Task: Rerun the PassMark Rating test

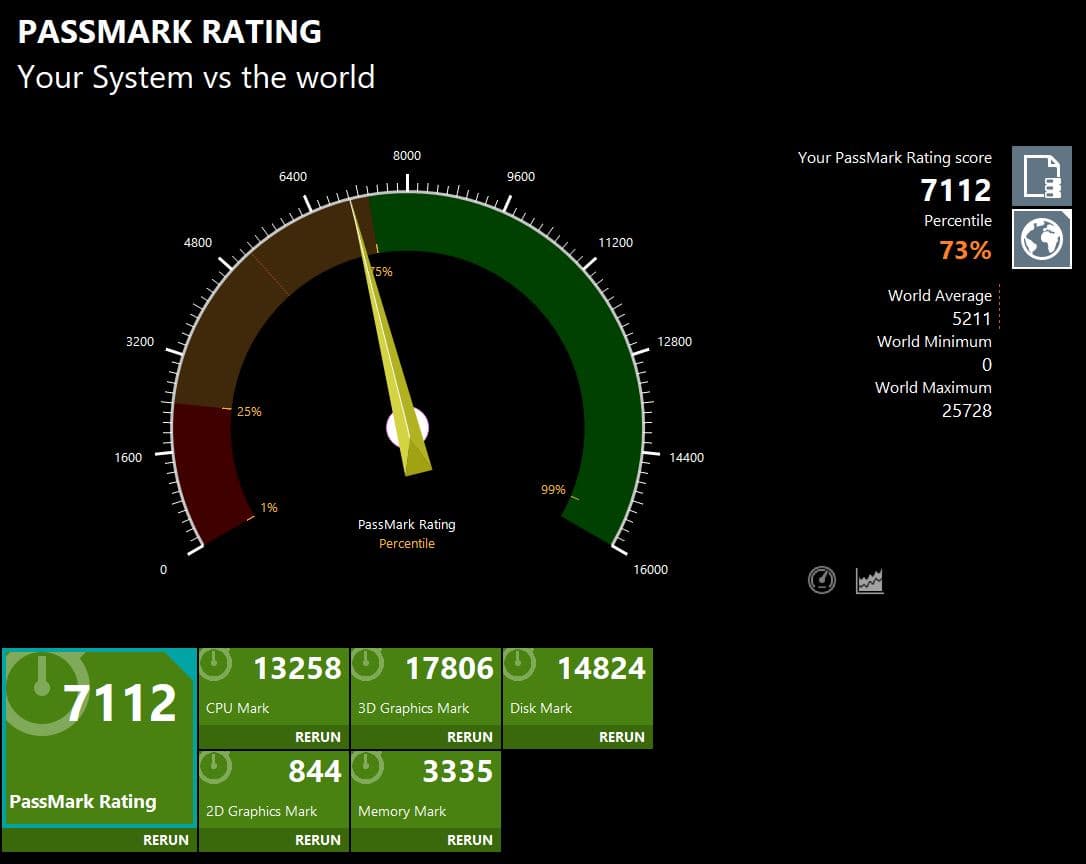Action: (166, 840)
